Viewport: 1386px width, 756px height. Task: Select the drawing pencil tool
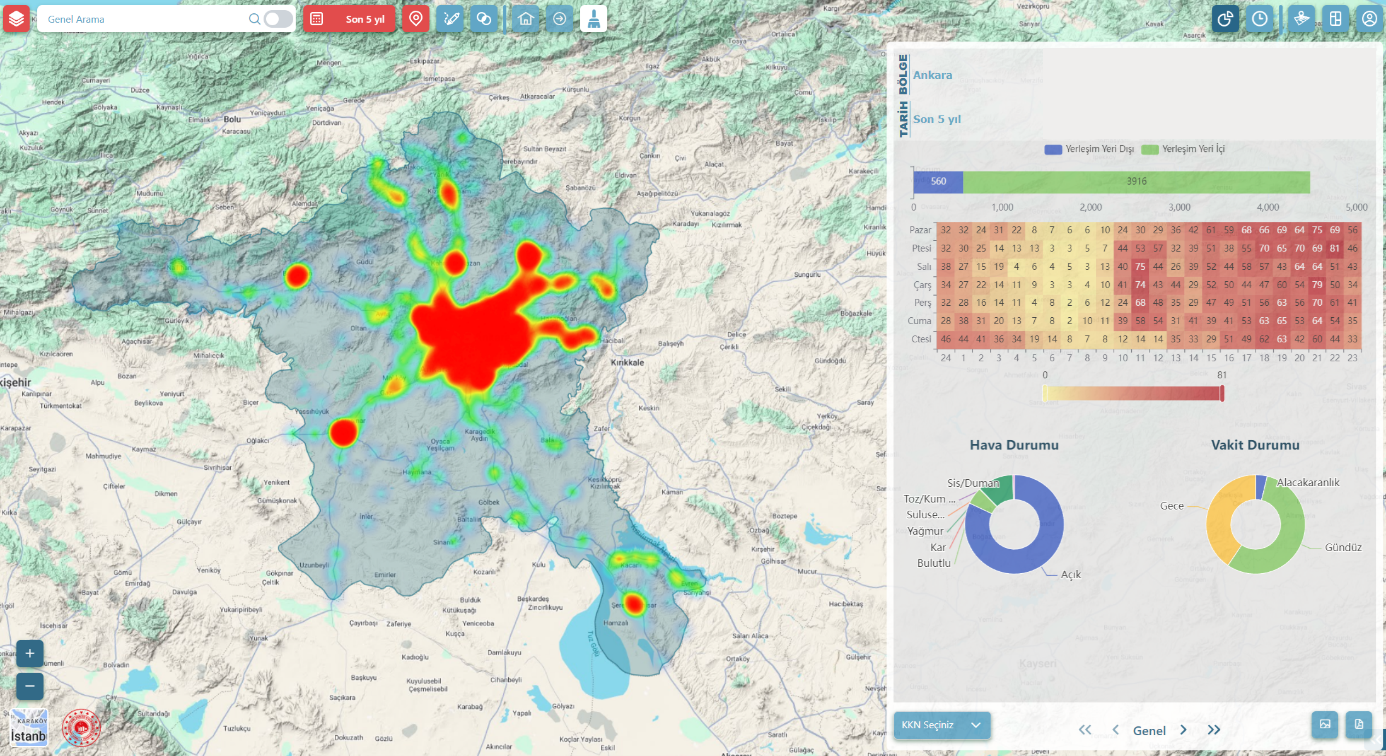(450, 18)
